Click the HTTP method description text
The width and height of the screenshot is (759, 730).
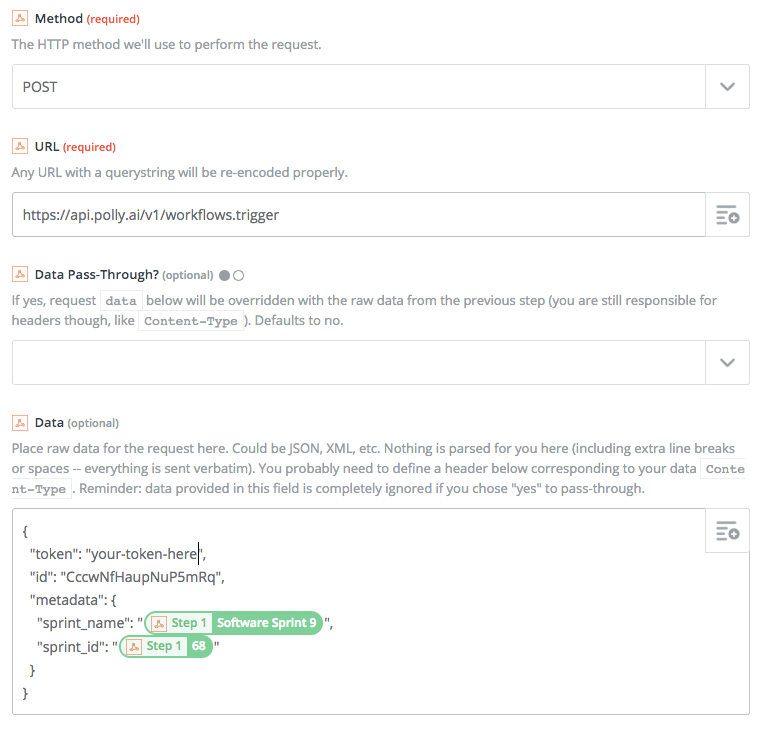pyautogui.click(x=167, y=45)
